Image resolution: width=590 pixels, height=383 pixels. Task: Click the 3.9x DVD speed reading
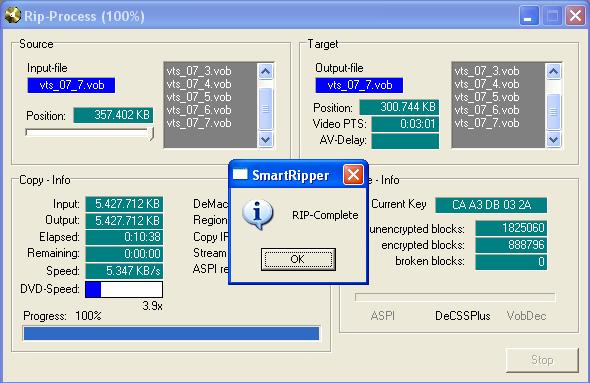tap(152, 306)
